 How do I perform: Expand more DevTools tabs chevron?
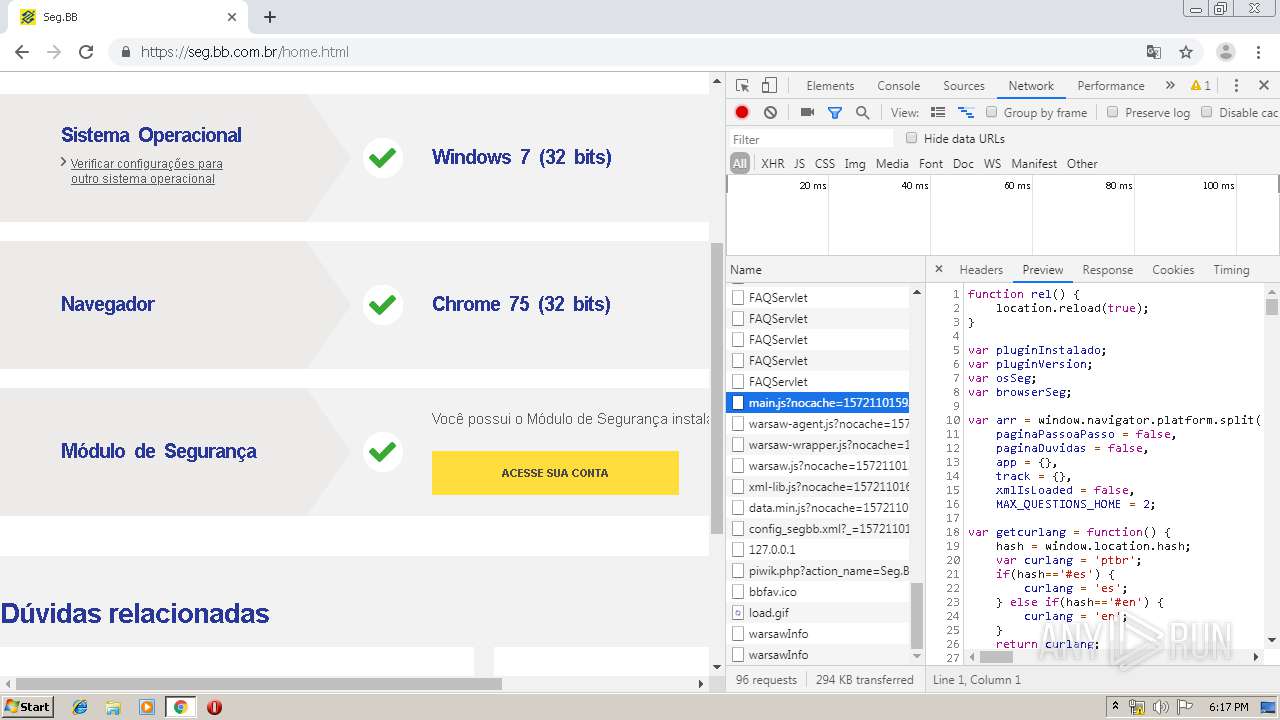(x=1170, y=86)
